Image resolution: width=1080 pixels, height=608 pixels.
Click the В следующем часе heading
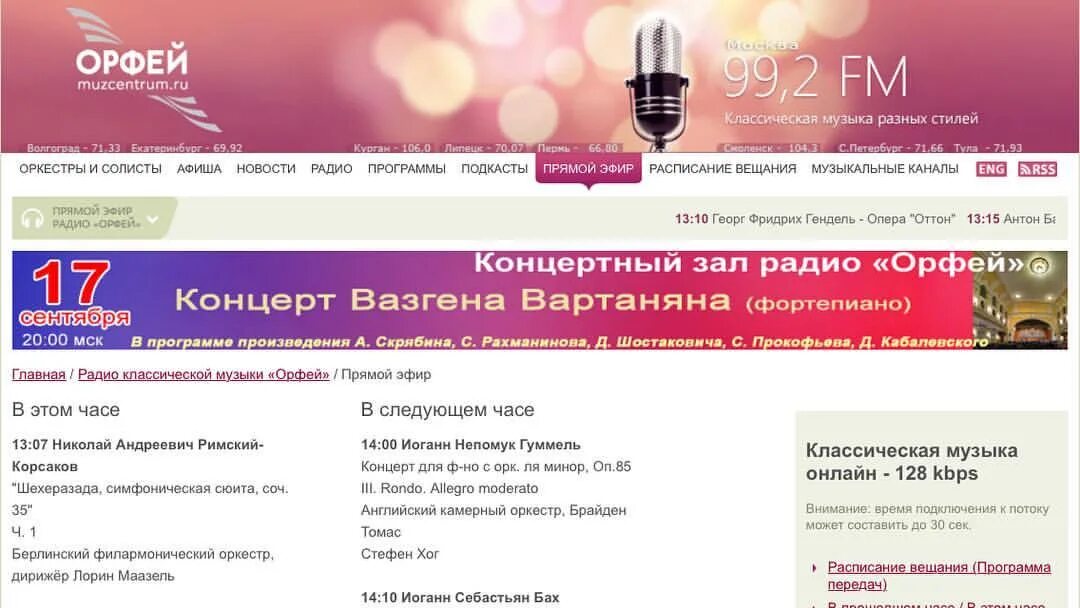pos(447,410)
